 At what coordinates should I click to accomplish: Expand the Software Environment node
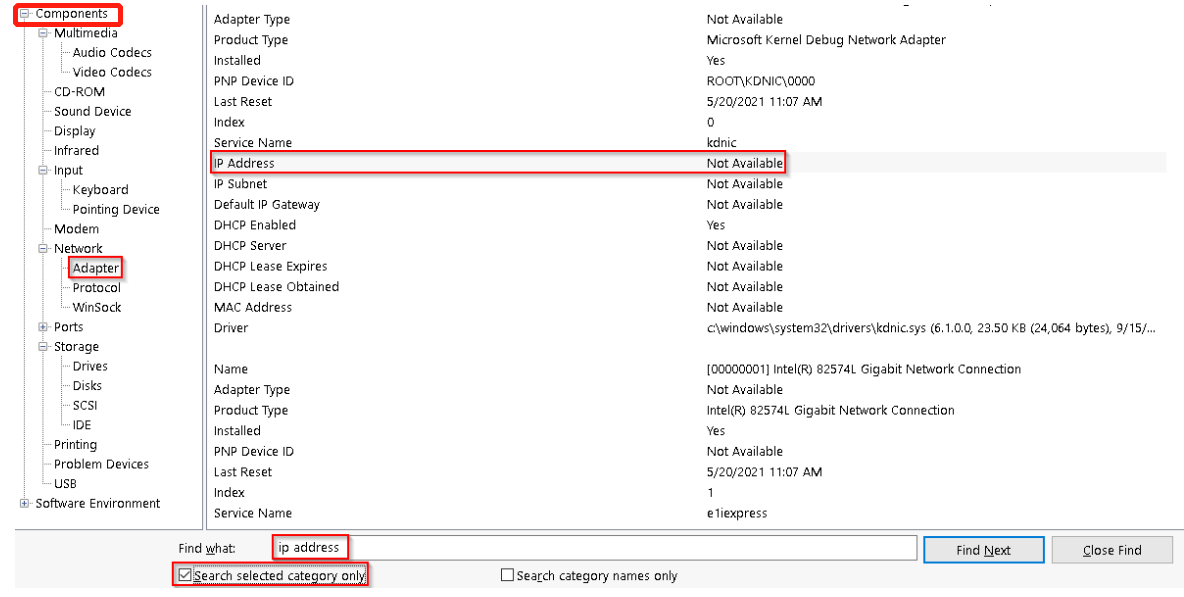pos(24,504)
